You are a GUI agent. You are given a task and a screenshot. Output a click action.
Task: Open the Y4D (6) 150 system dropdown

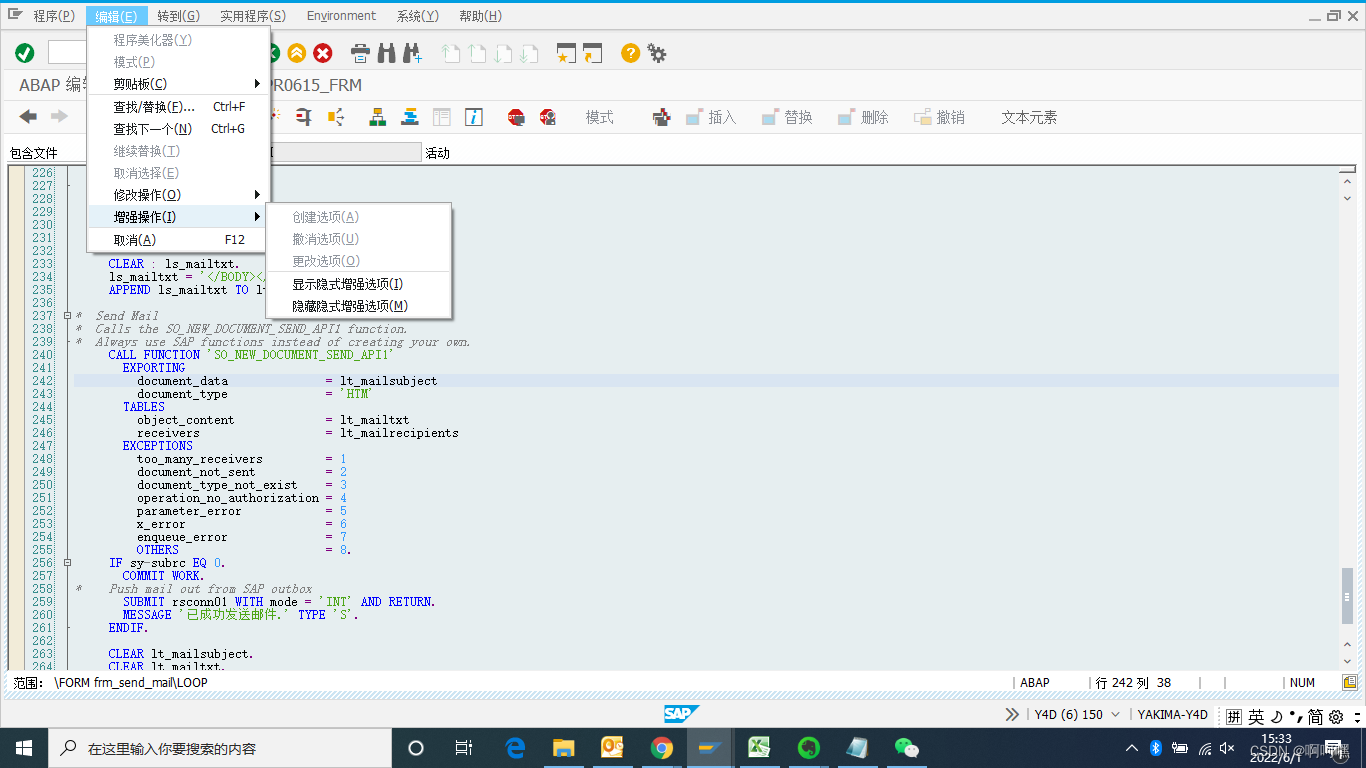1076,714
